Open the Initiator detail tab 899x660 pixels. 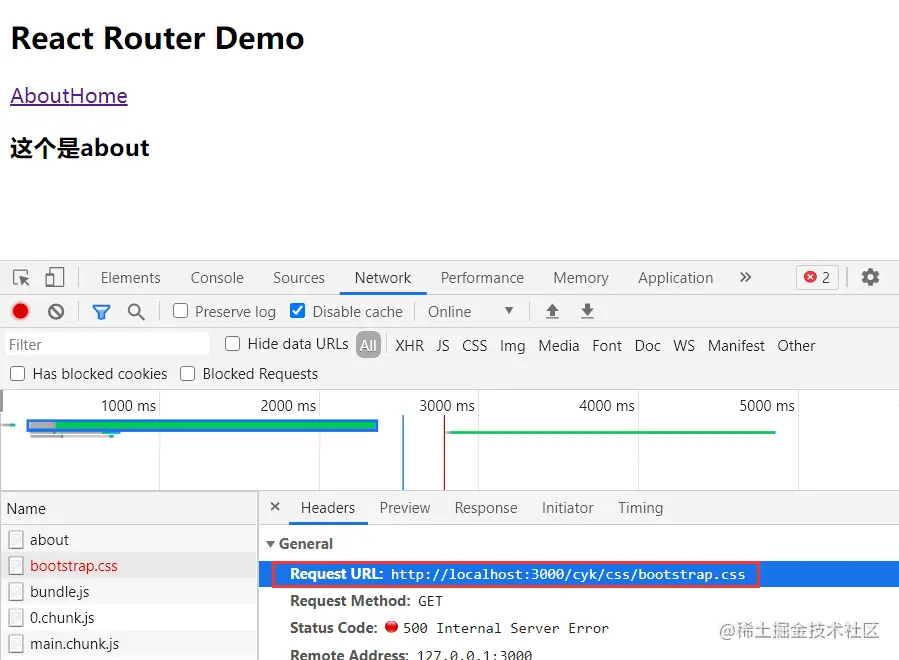(568, 508)
